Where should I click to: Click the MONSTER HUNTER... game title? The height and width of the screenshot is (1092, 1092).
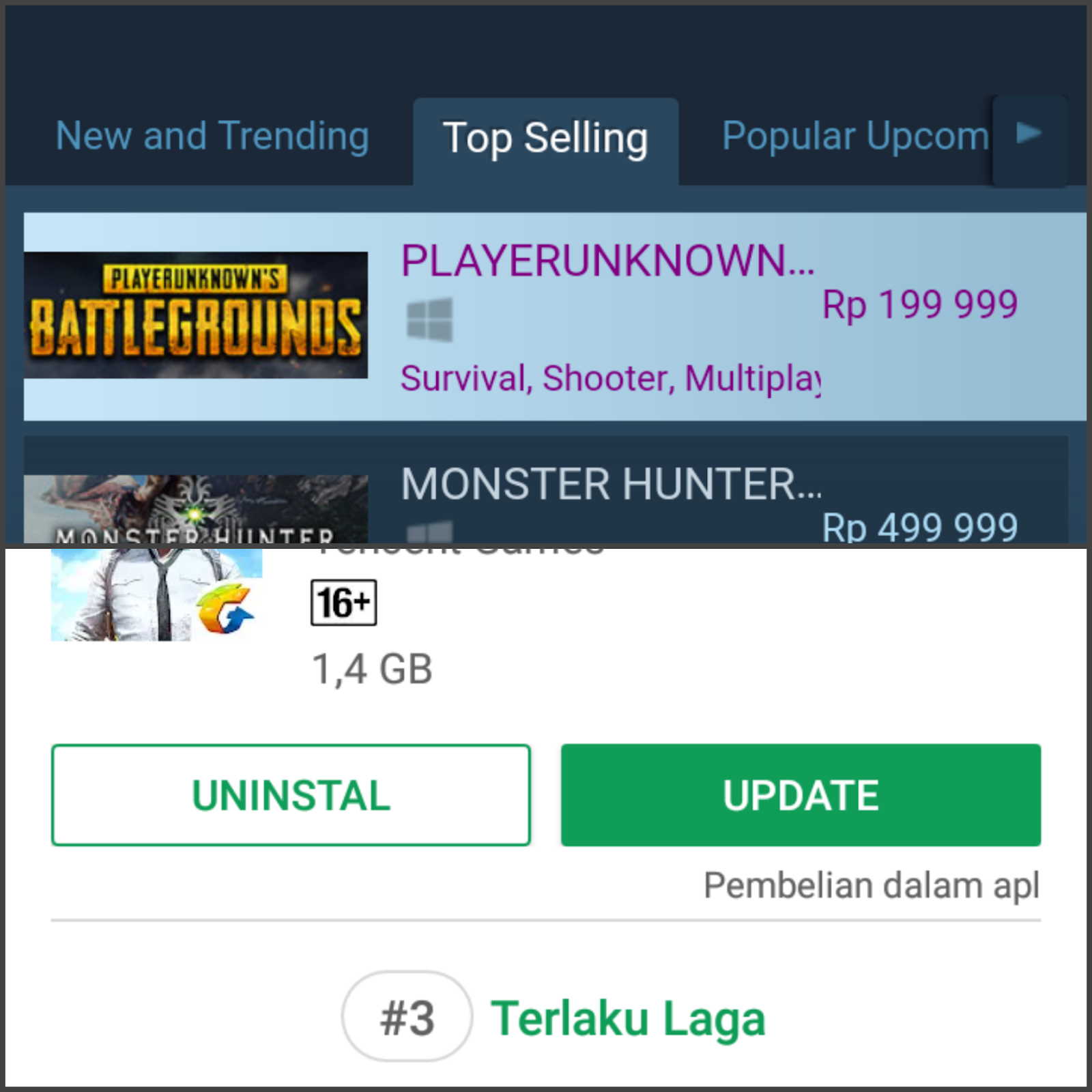pos(611,484)
